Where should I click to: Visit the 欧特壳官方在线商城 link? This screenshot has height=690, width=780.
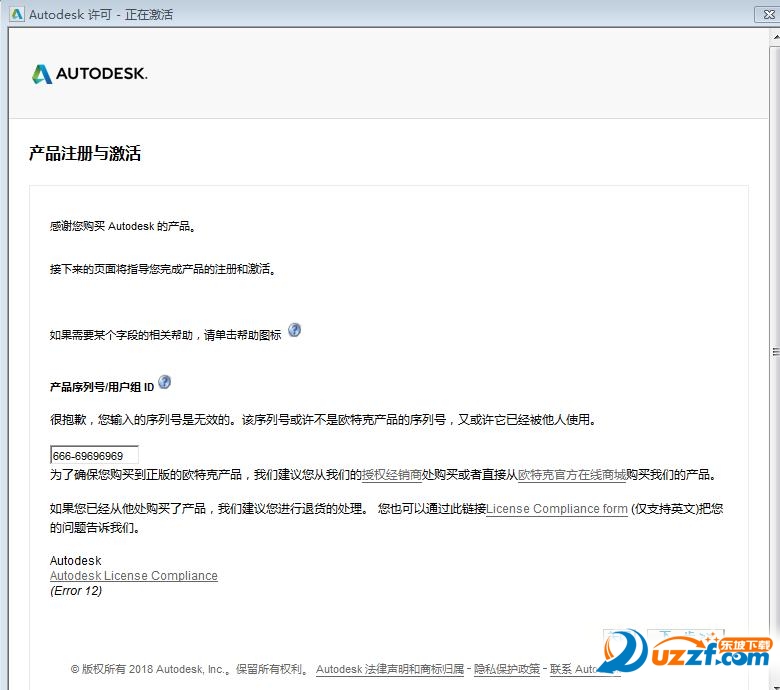(x=572, y=475)
